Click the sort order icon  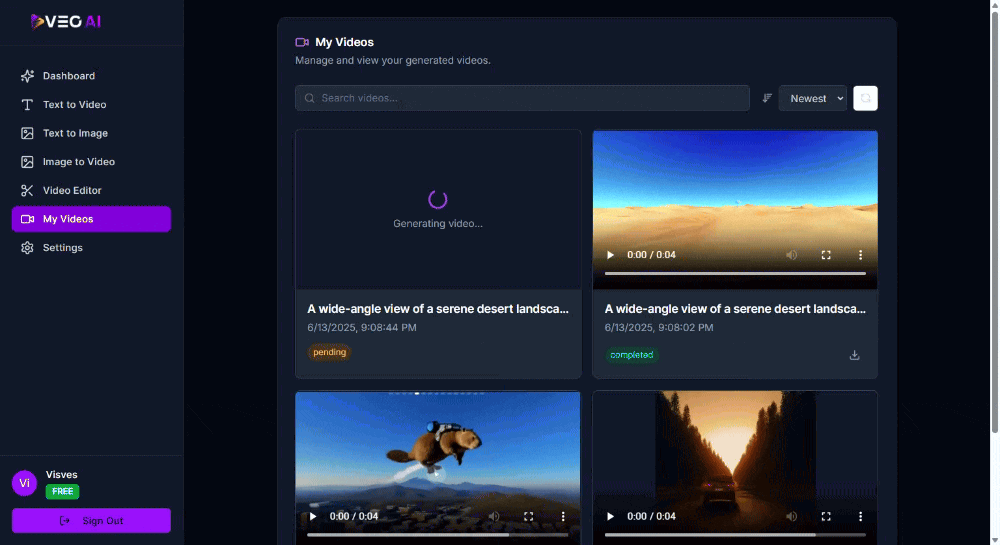click(767, 98)
